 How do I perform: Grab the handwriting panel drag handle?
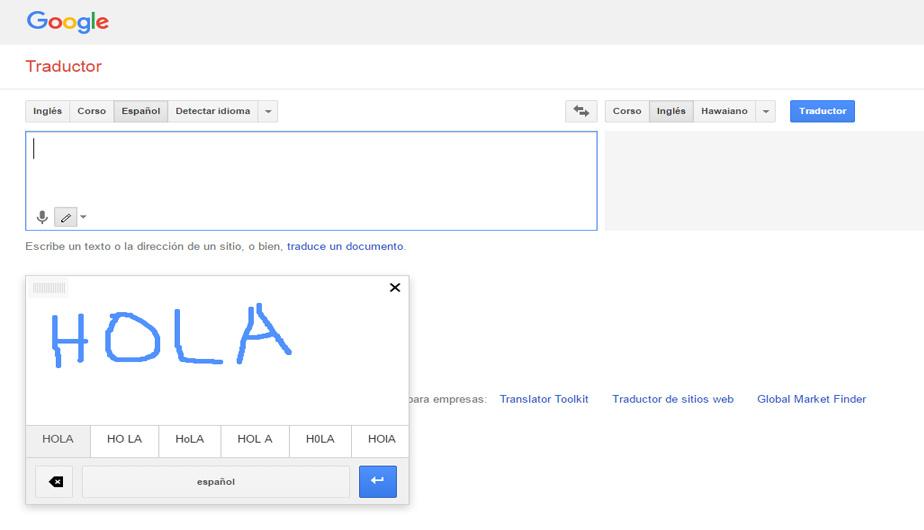click(x=49, y=288)
